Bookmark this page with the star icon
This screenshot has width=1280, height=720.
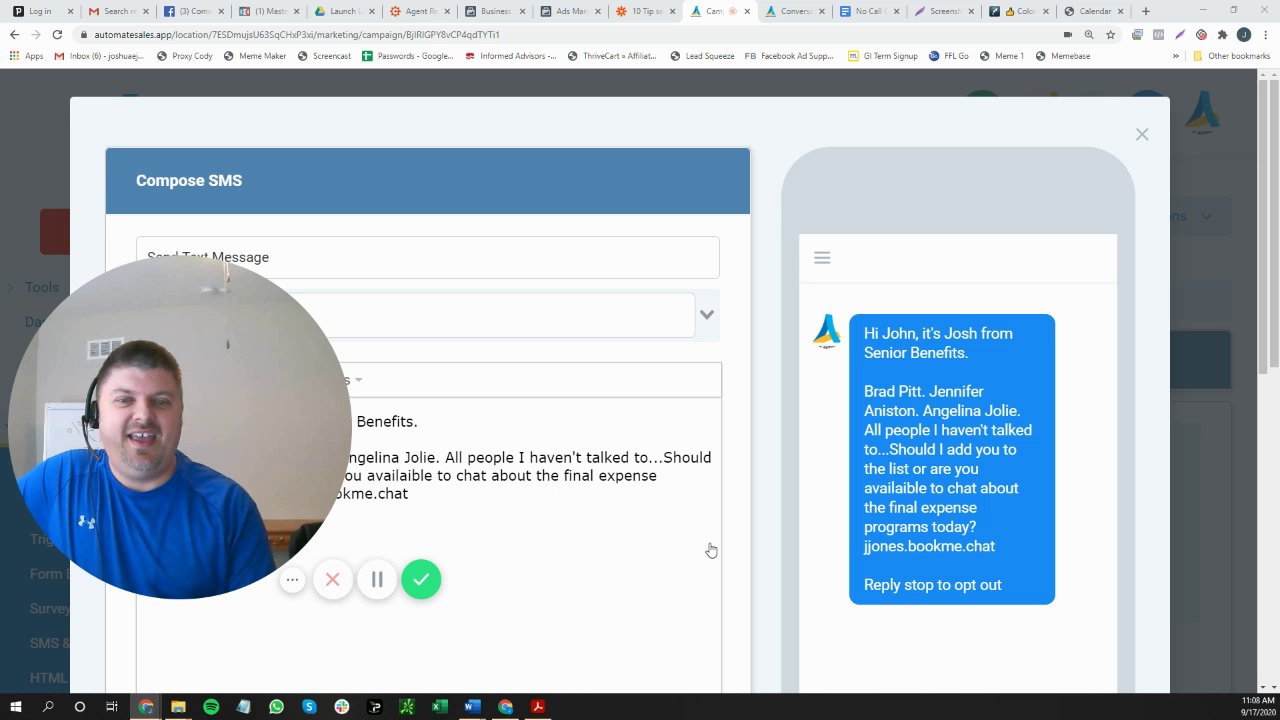point(1110,34)
